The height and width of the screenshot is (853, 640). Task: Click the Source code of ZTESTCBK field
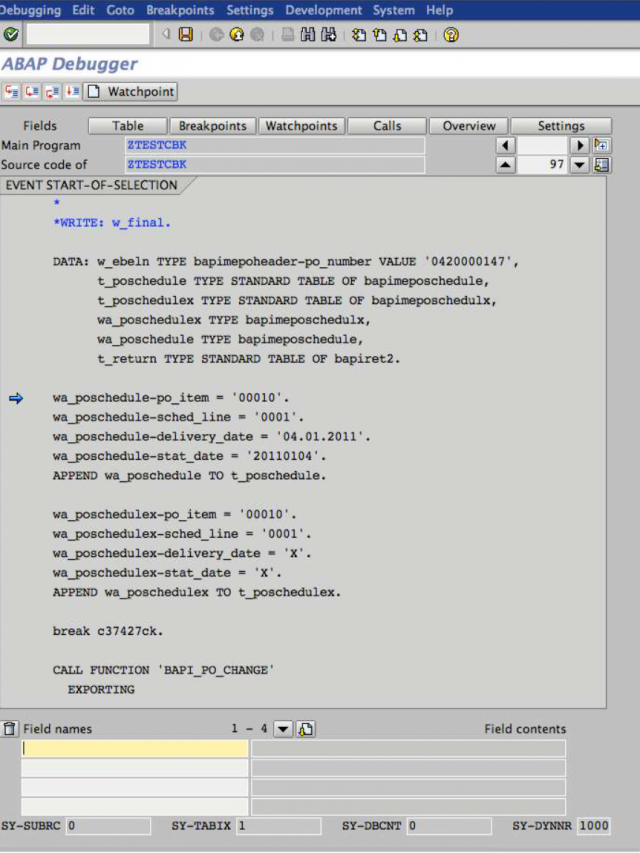(275, 164)
